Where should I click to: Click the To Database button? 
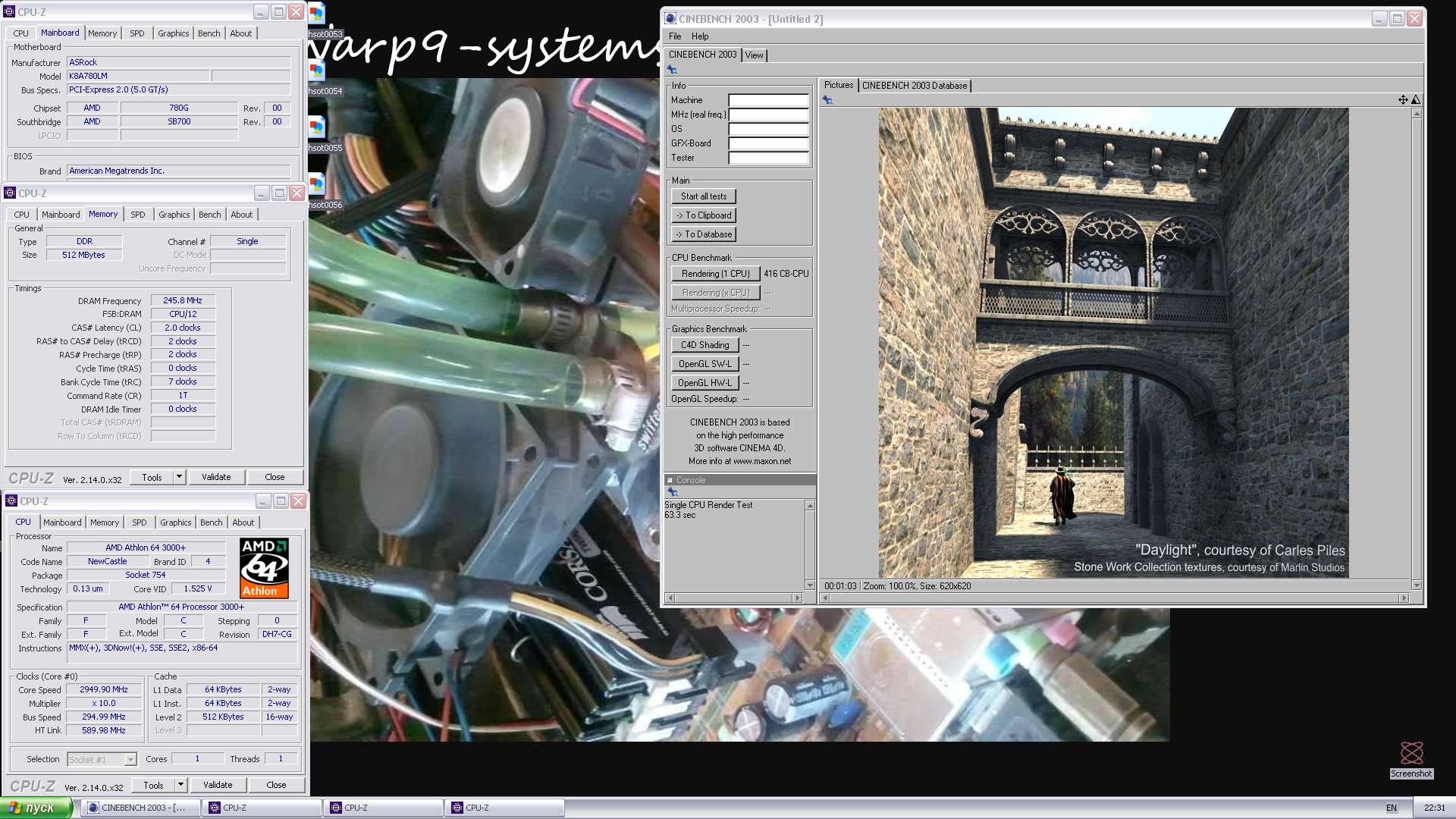coord(704,234)
